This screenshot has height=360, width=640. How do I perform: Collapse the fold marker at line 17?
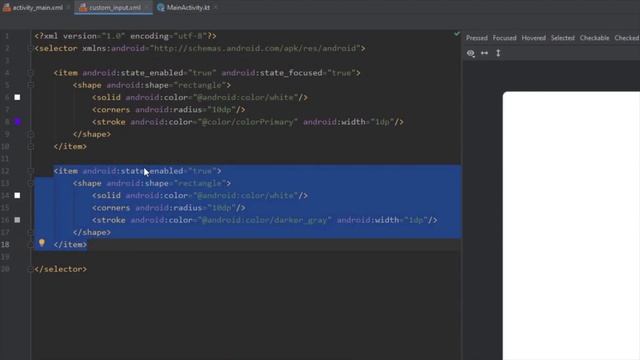[30, 232]
